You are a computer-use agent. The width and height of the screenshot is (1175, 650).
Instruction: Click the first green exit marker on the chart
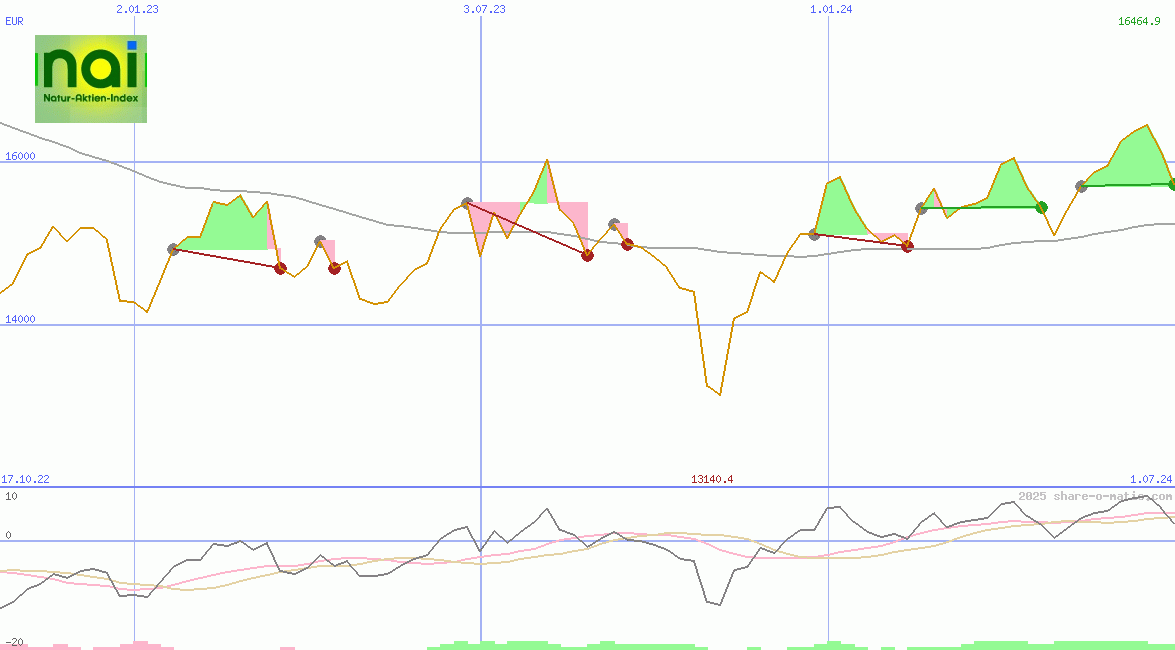tap(1041, 207)
